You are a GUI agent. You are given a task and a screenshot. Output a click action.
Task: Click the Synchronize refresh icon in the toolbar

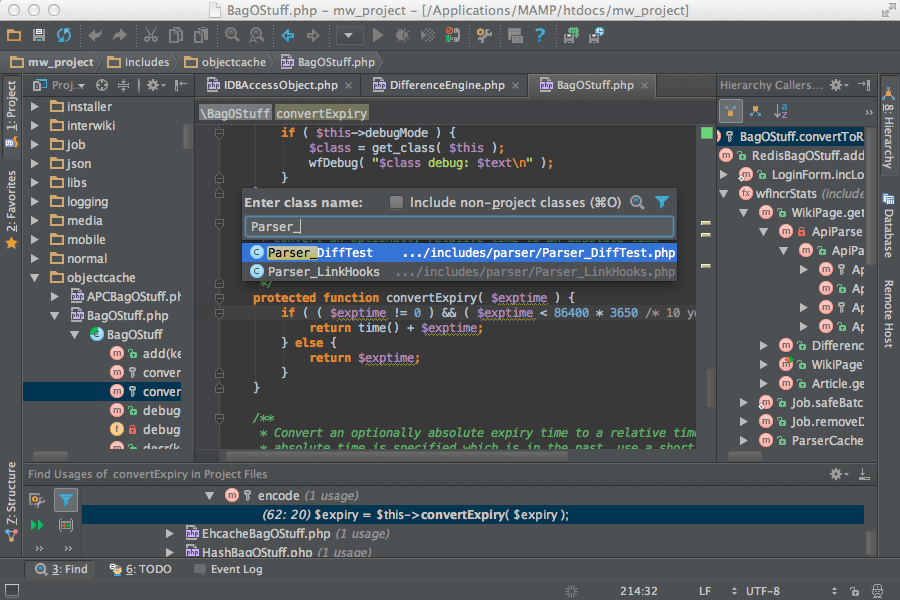pyautogui.click(x=62, y=35)
